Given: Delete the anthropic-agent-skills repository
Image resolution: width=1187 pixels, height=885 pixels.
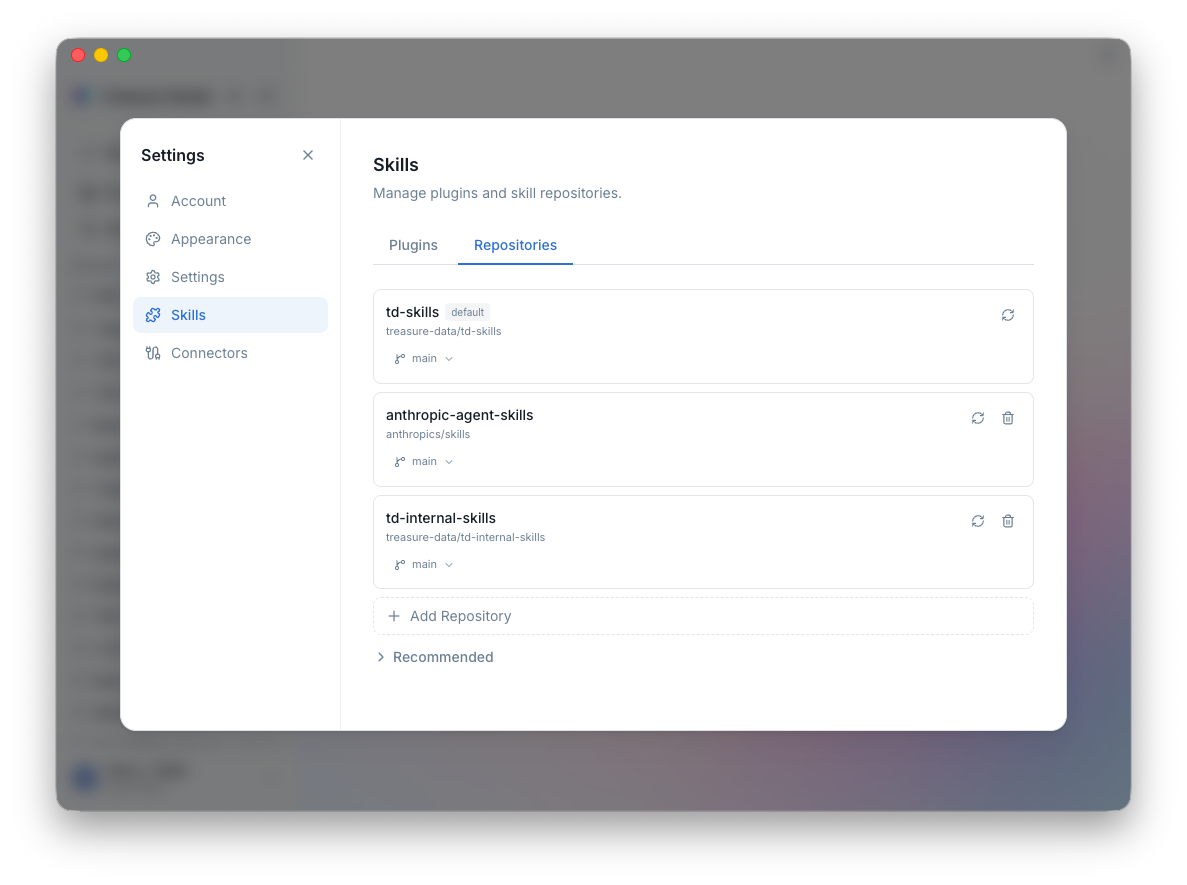Looking at the screenshot, I should pyautogui.click(x=1007, y=418).
